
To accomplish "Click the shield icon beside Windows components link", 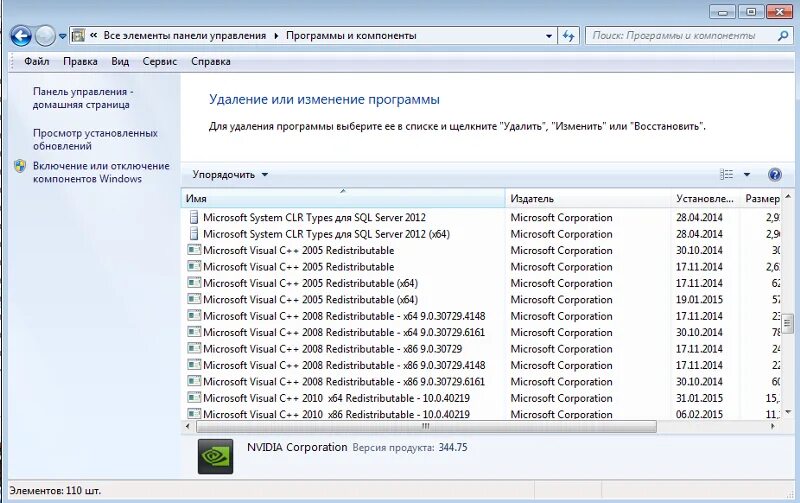I will click(x=20, y=166).
